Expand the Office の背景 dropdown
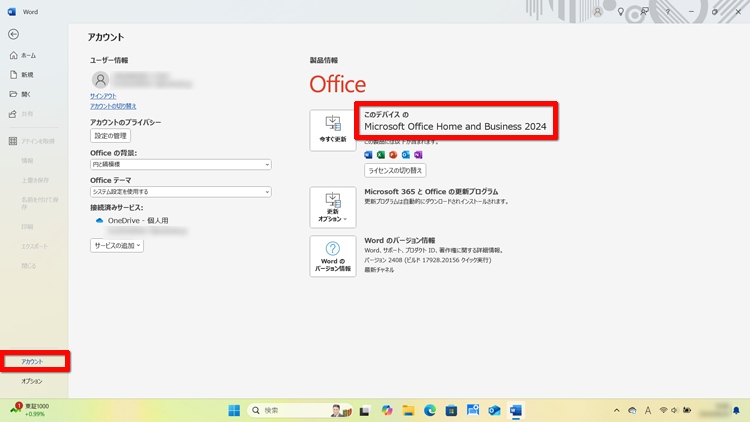750x422 pixels. pyautogui.click(x=180, y=164)
